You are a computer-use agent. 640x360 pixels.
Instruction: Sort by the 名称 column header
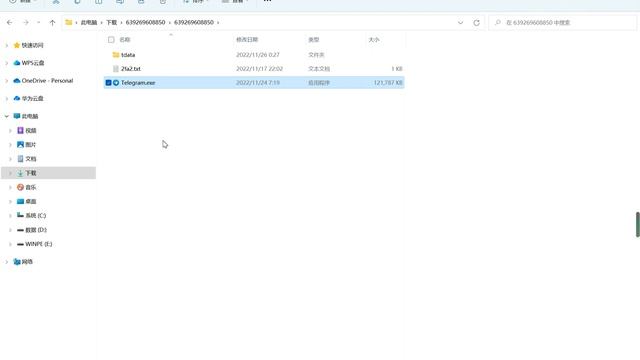124,40
